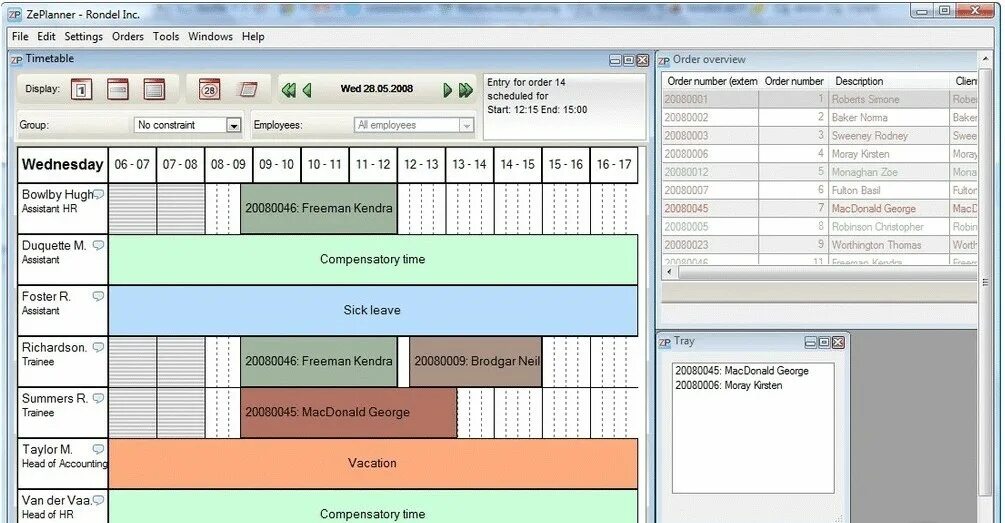Open the Orders menu
This screenshot has height=523, width=1005.
128,37
